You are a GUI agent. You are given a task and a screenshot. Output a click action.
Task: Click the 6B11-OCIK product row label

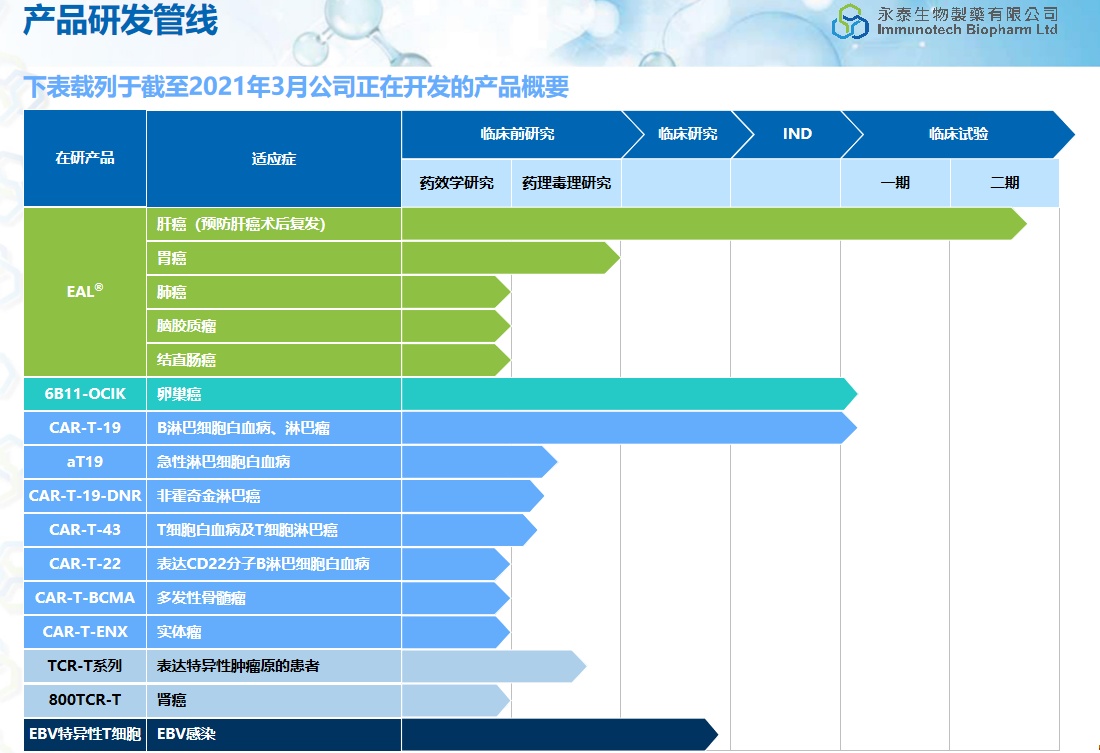pos(85,394)
